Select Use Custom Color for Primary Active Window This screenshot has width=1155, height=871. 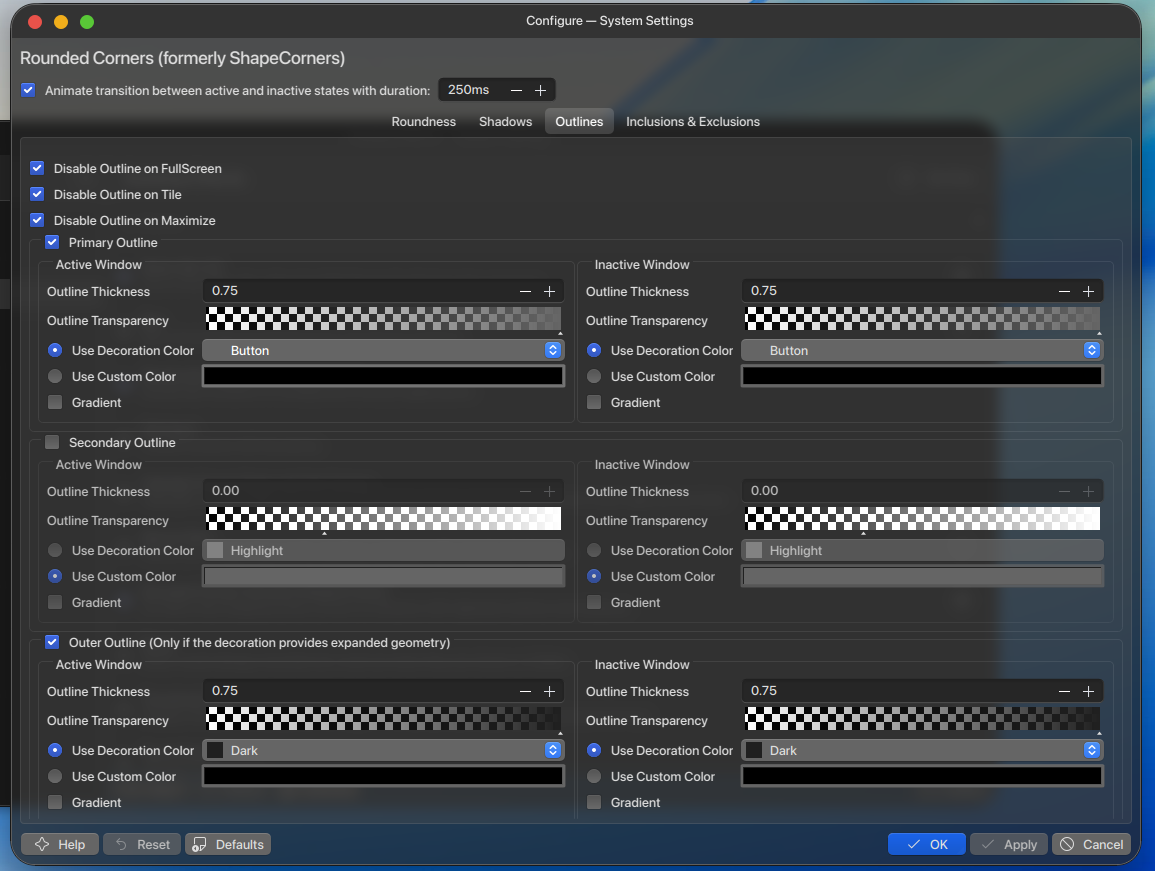tap(55, 377)
